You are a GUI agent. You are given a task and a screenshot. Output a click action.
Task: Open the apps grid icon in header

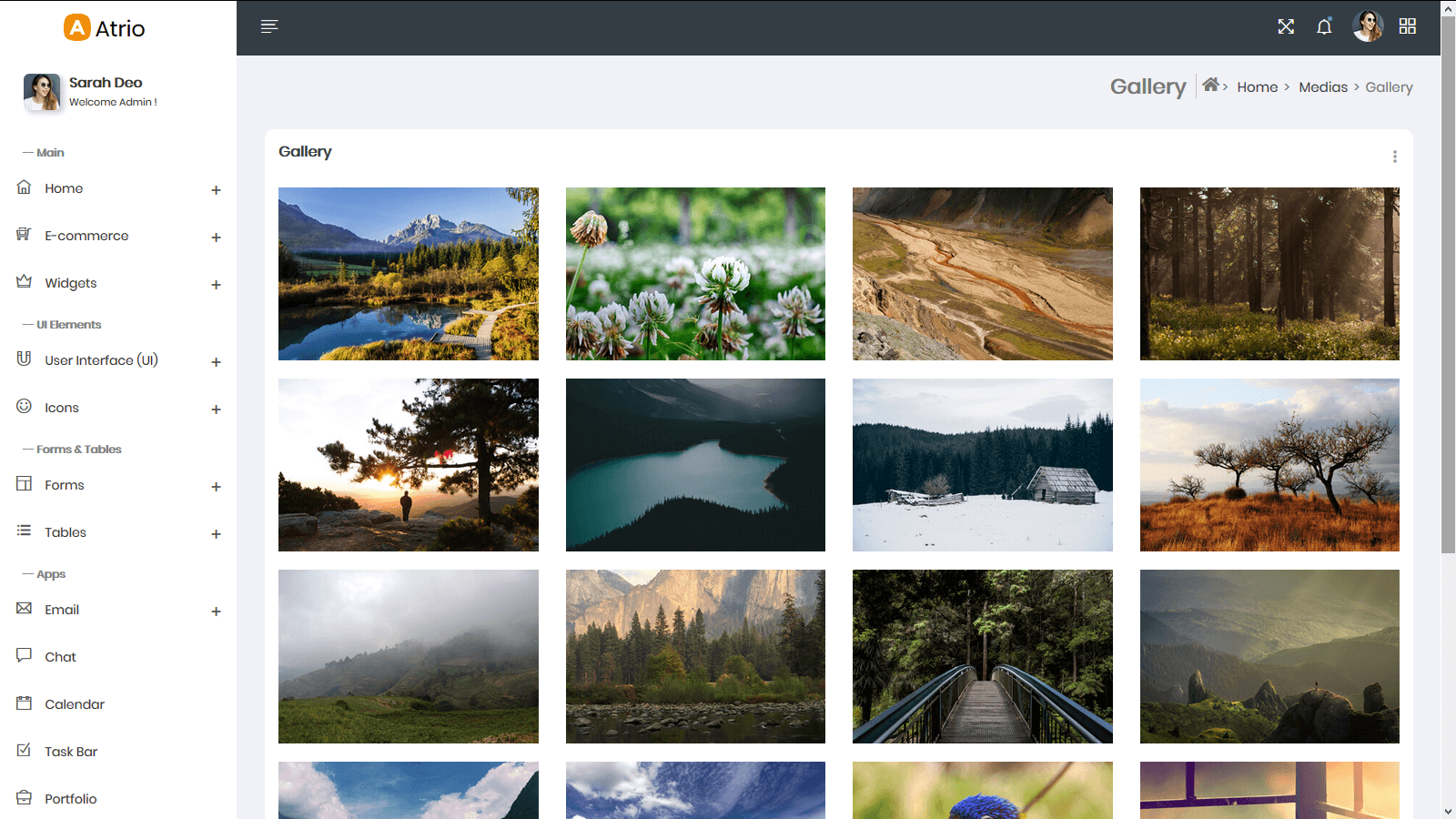pos(1407,26)
